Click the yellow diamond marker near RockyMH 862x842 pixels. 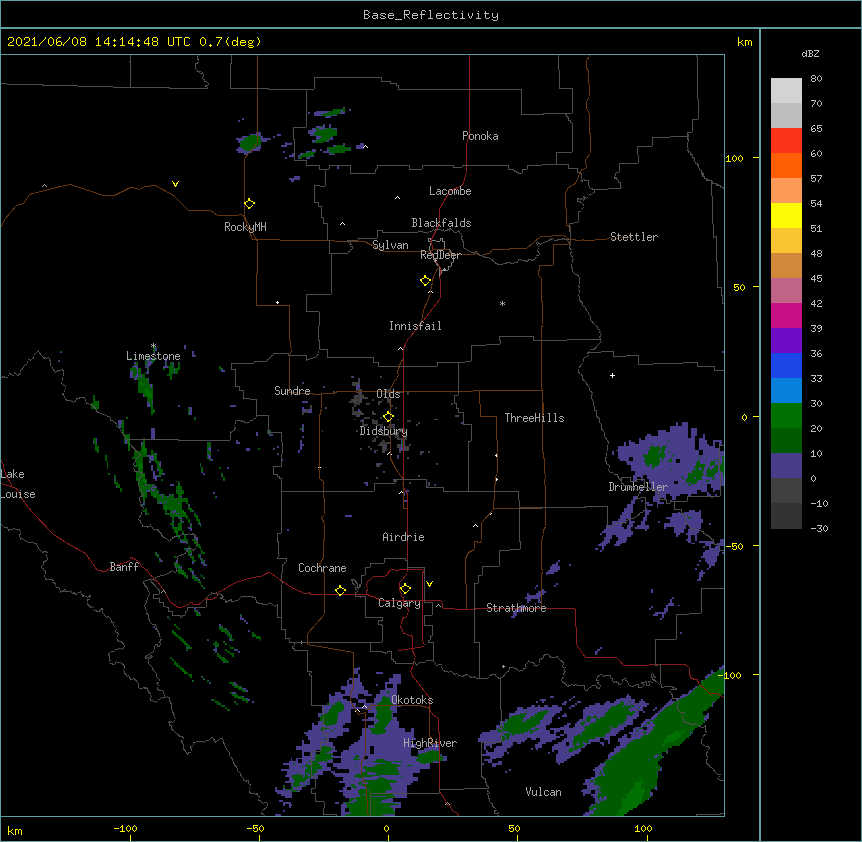[x=249, y=204]
